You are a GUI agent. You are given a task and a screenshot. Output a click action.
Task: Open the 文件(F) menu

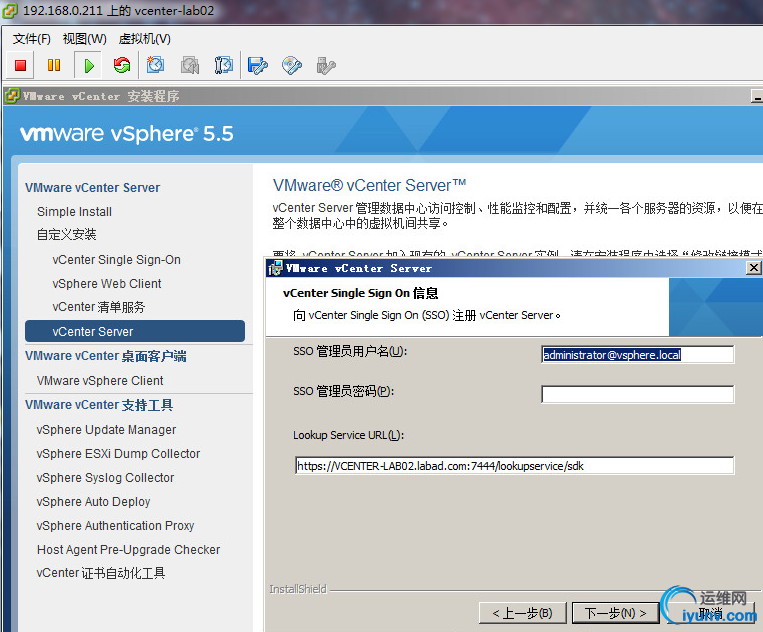(32, 38)
